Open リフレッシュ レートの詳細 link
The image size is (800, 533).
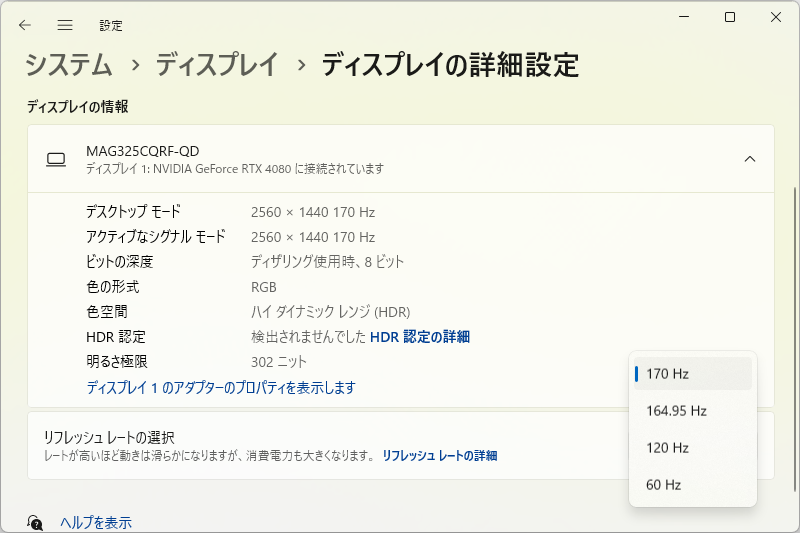coord(439,455)
